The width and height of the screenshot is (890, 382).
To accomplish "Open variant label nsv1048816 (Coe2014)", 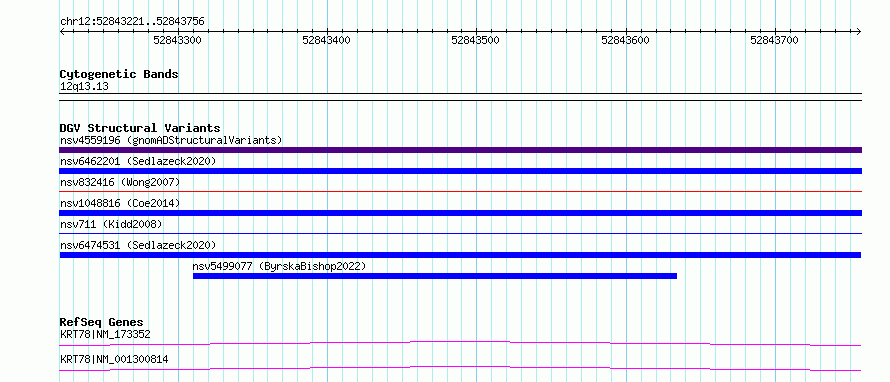I will pyautogui.click(x=120, y=203).
